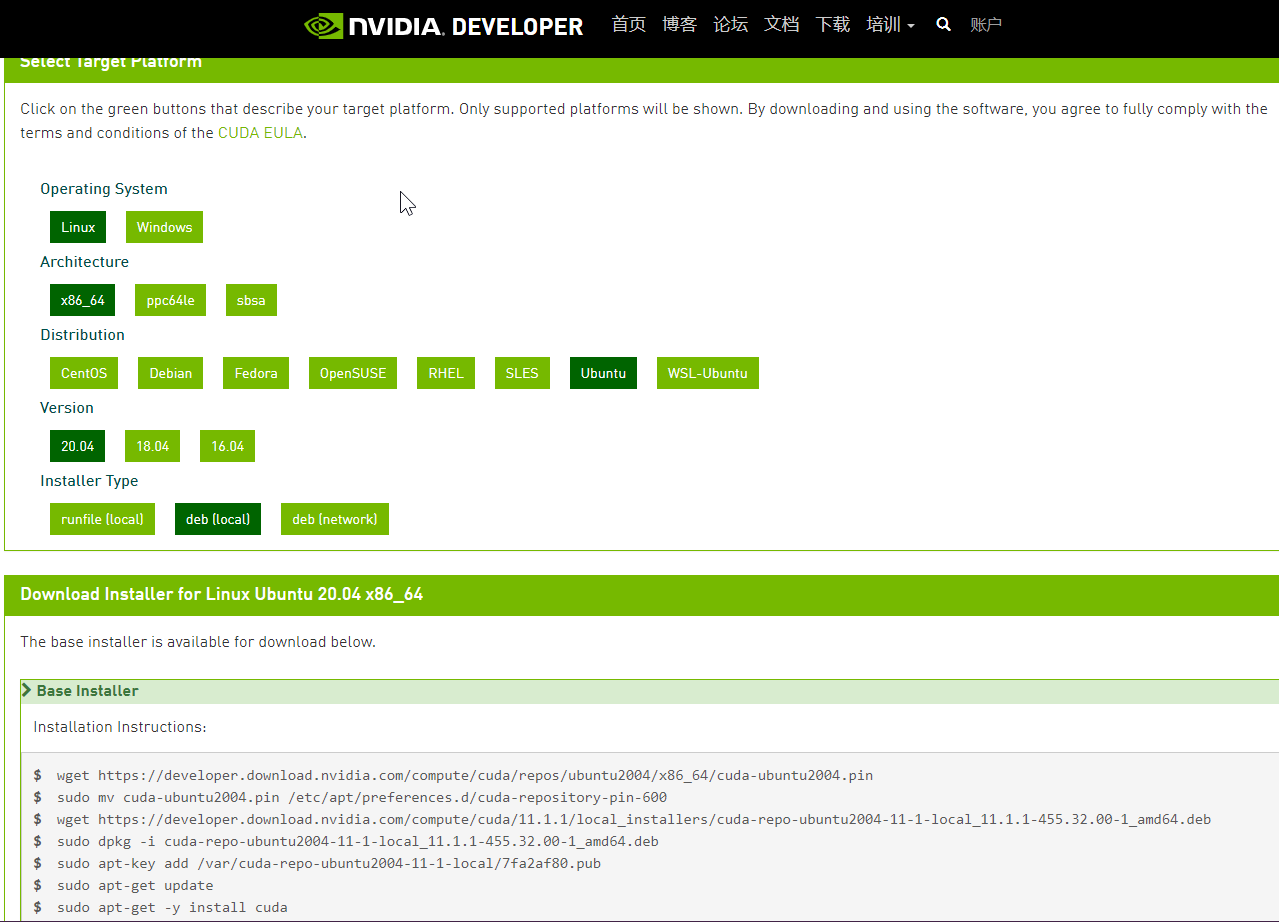
Task: Choose sbsa architecture
Action: [251, 300]
